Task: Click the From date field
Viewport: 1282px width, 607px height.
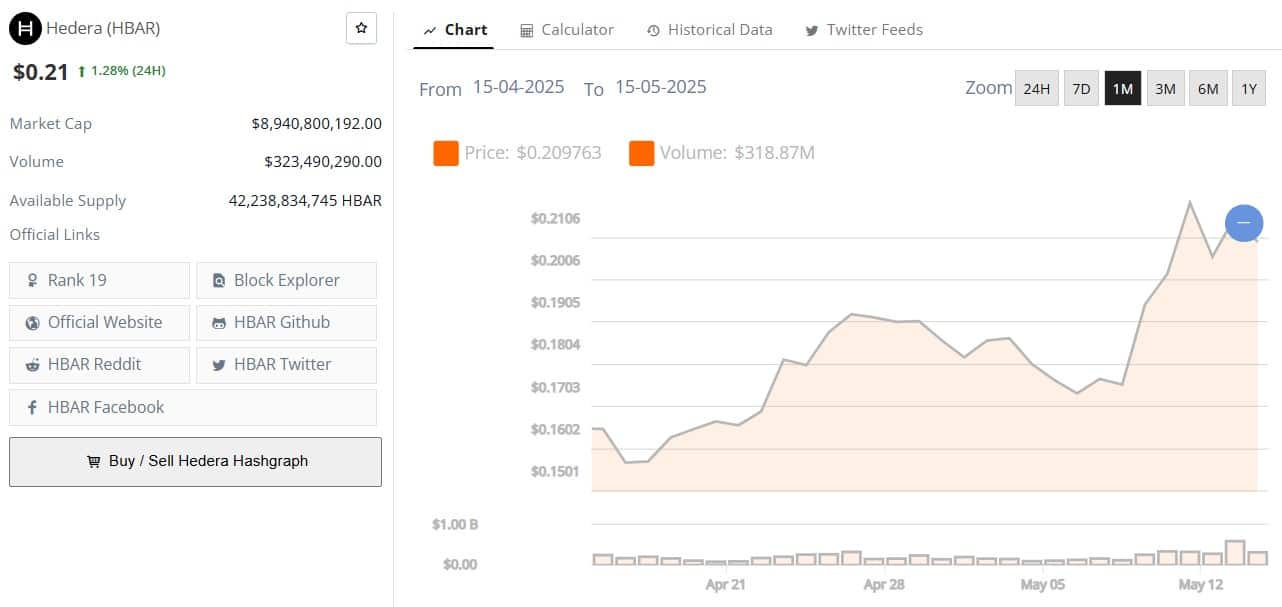Action: (518, 87)
